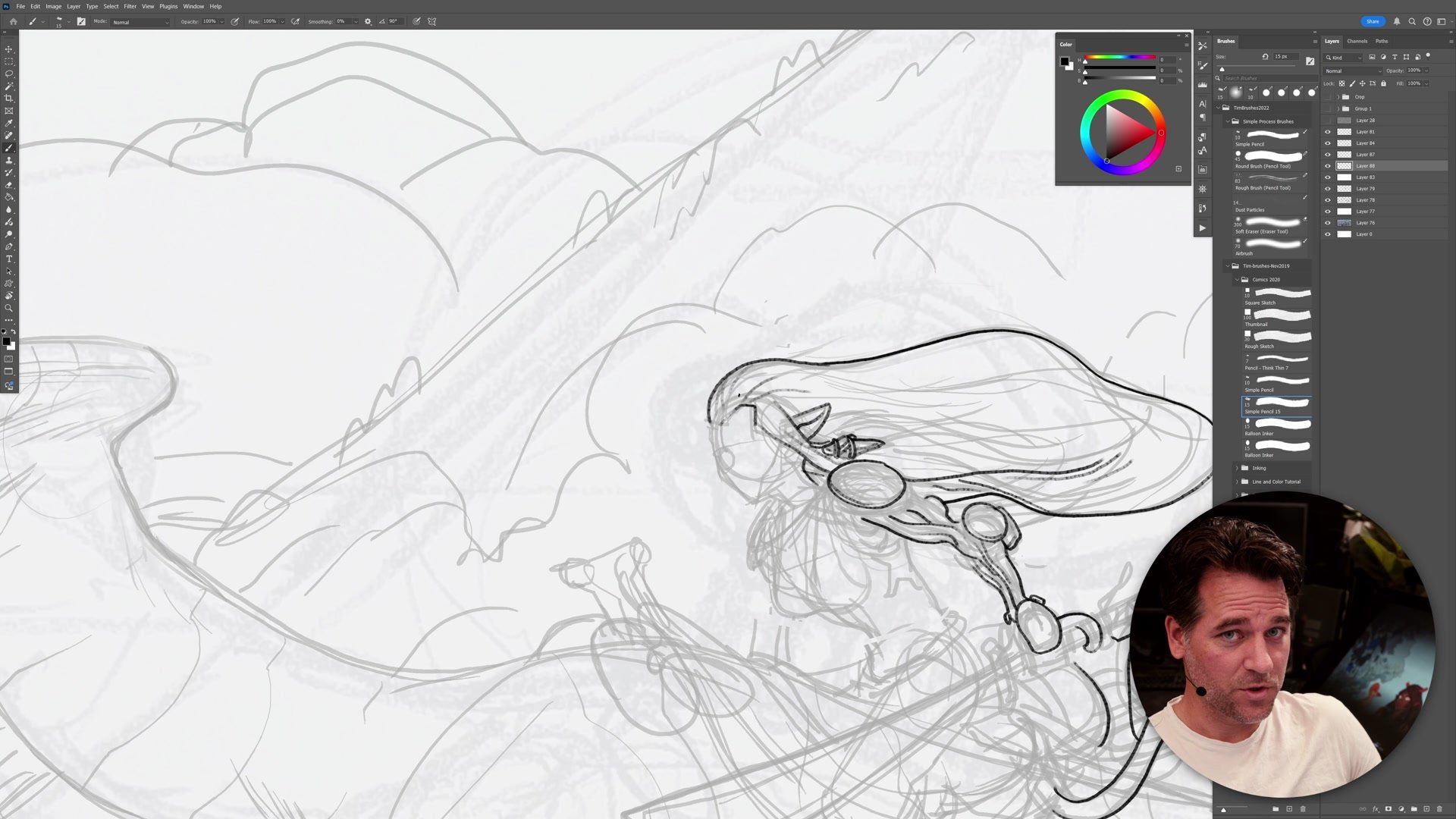Switch to the Channels tab
This screenshot has width=1456, height=819.
1357,41
